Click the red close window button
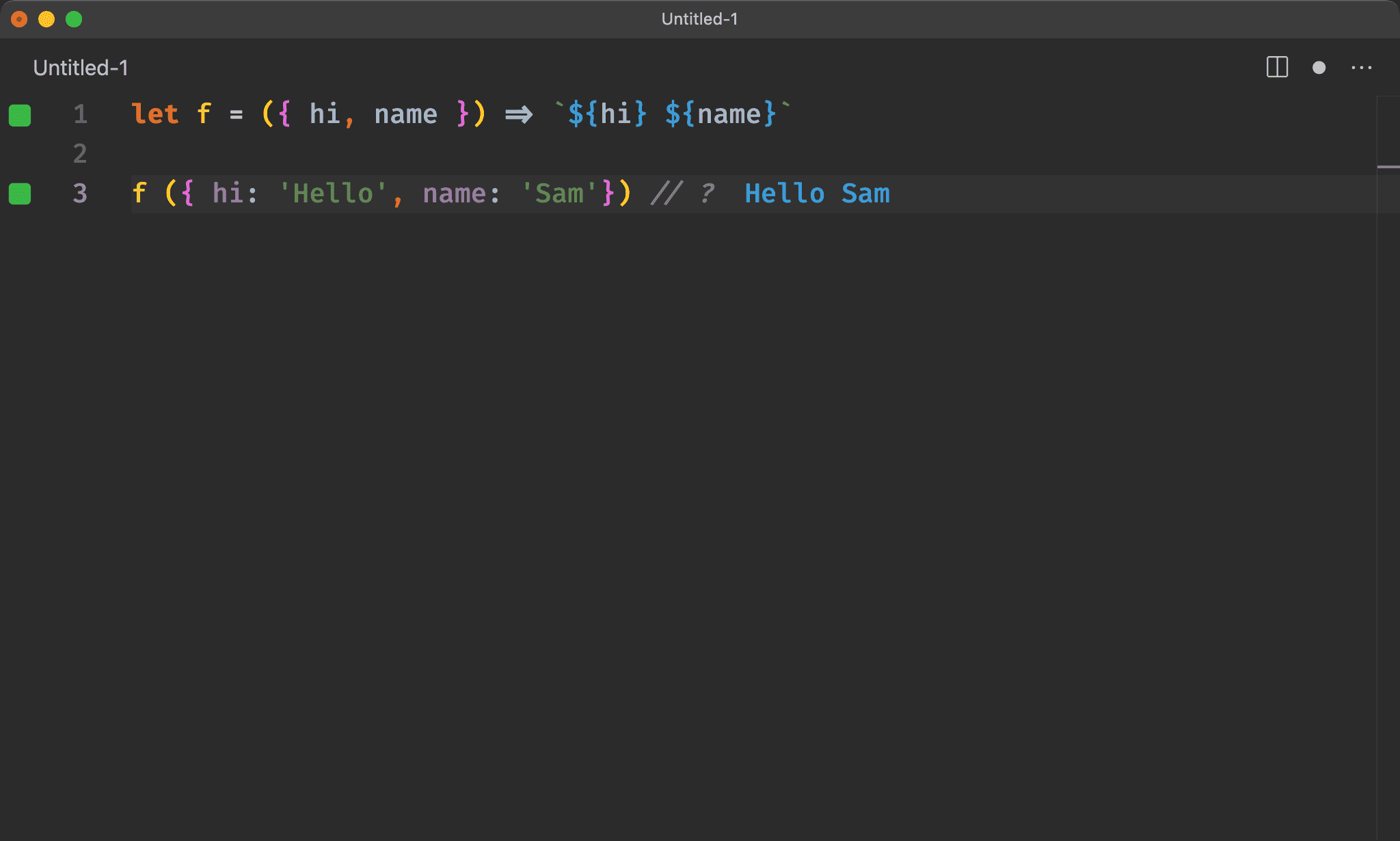Image resolution: width=1400 pixels, height=841 pixels. (19, 19)
